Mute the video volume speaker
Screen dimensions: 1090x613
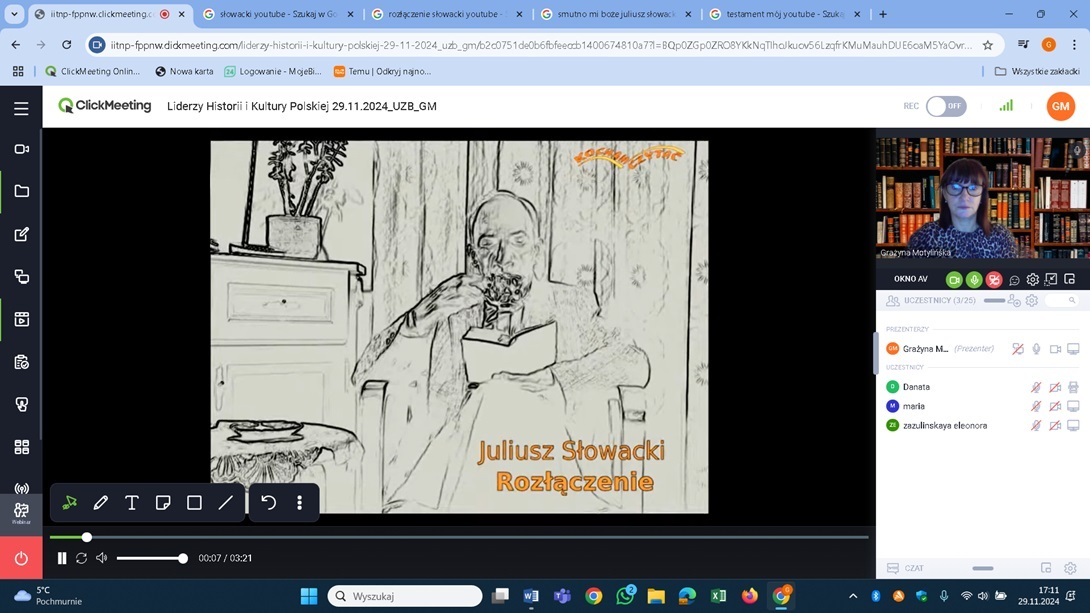click(101, 558)
